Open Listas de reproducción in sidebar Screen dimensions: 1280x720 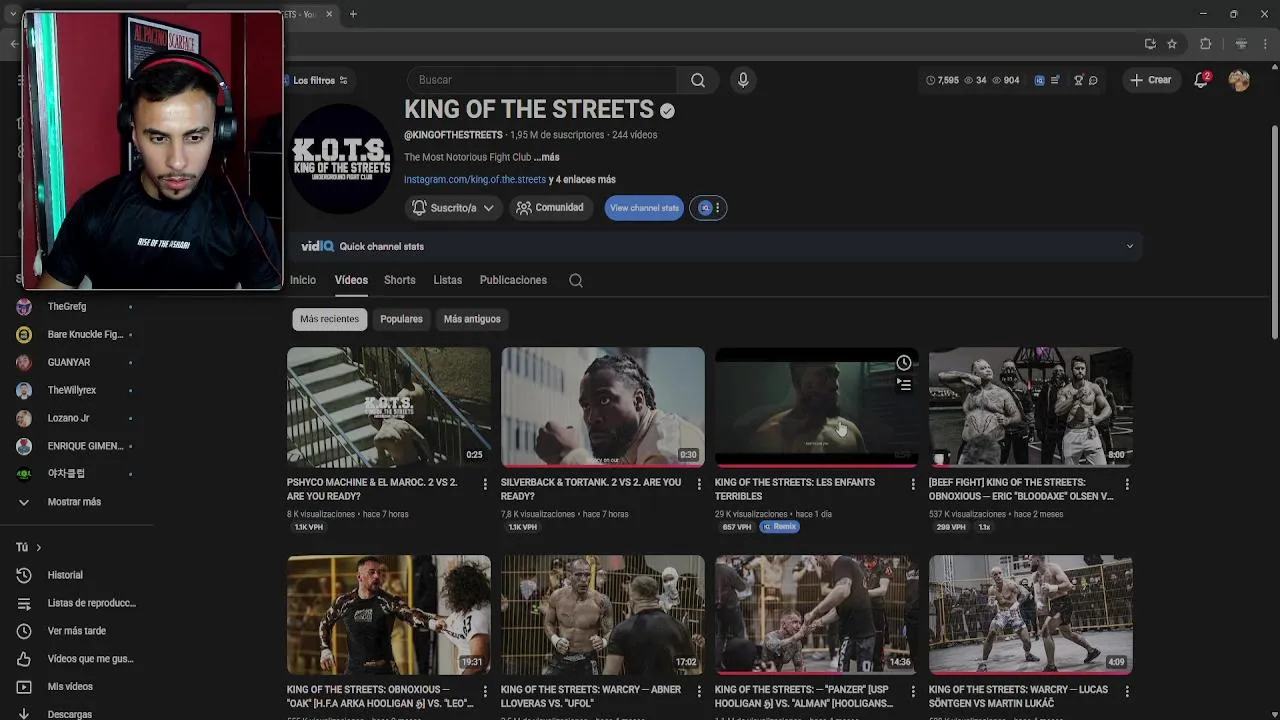pos(76,603)
